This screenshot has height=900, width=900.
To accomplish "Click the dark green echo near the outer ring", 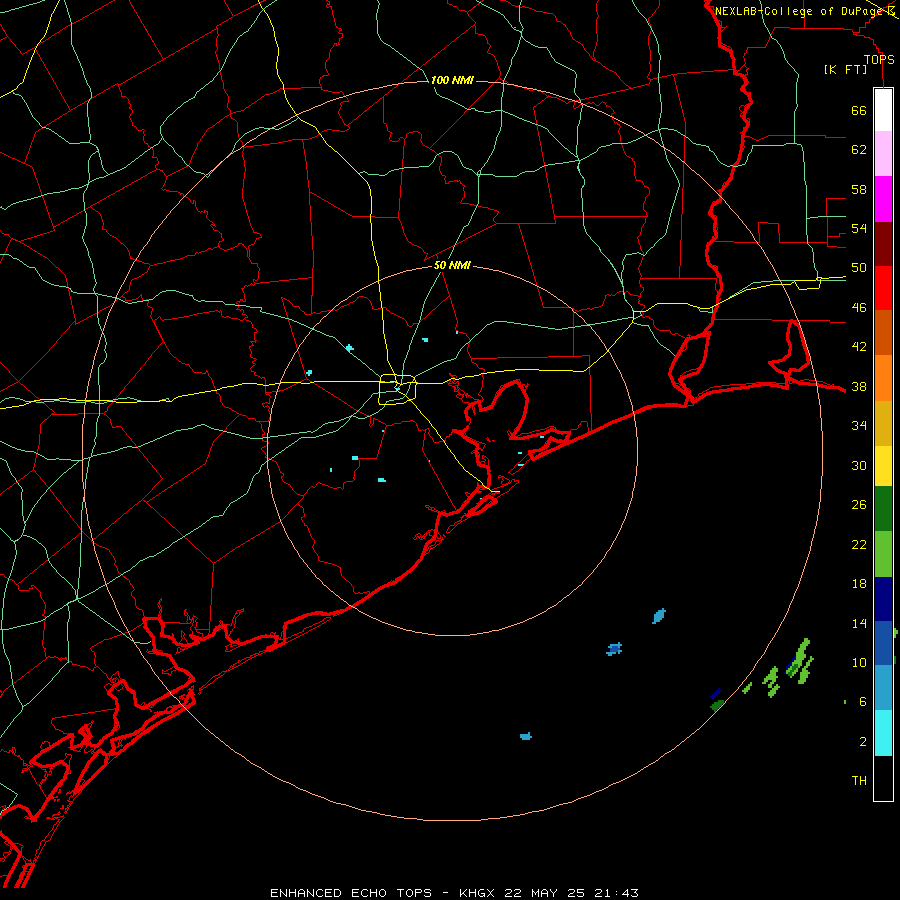I will click(x=716, y=705).
